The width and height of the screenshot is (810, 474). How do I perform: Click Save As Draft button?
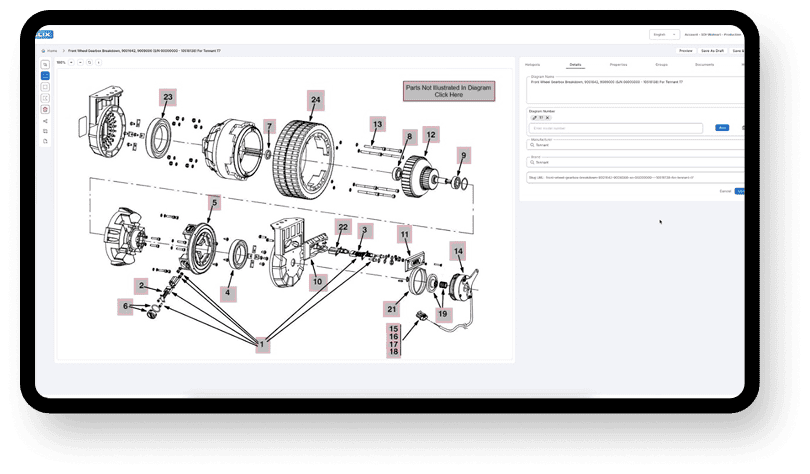pos(712,51)
